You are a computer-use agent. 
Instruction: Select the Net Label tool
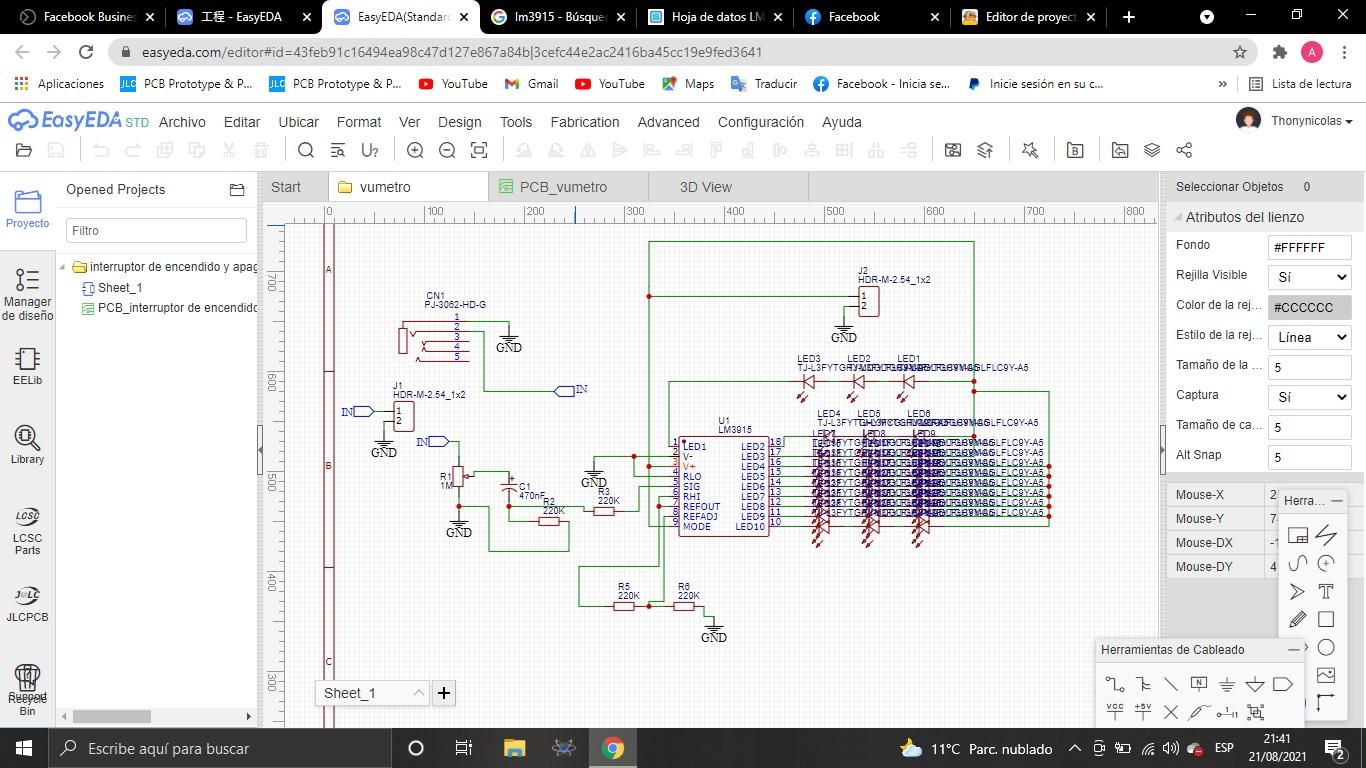coord(1198,685)
